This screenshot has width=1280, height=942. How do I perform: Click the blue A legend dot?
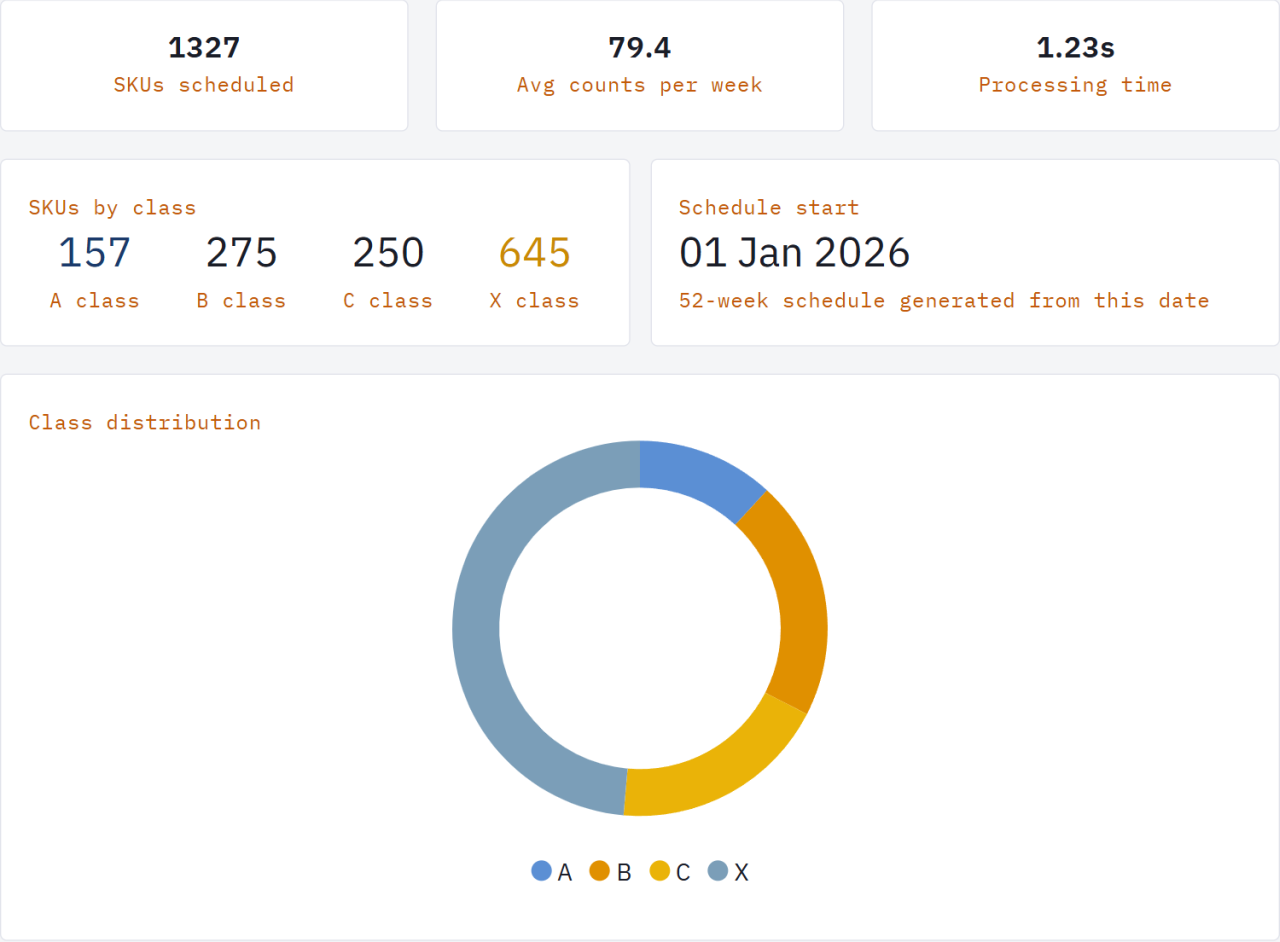click(542, 871)
